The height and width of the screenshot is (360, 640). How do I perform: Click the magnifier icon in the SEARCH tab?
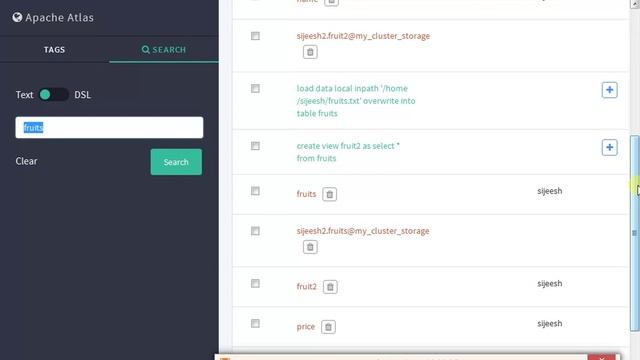[145, 50]
